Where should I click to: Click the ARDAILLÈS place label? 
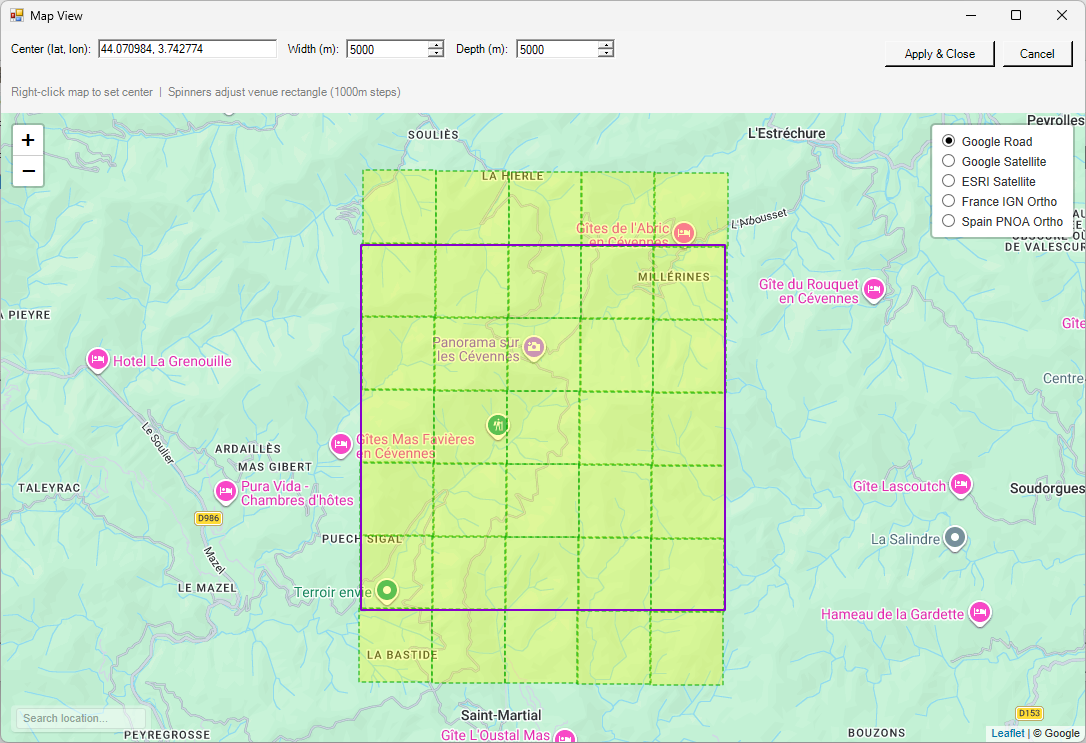(x=248, y=449)
